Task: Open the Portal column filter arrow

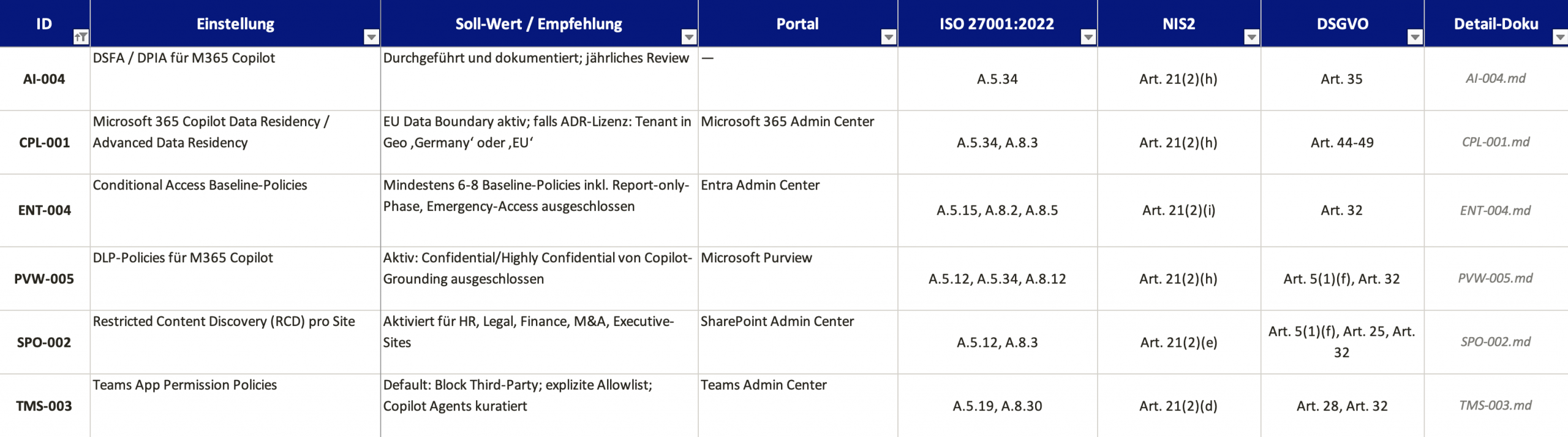Action: click(x=889, y=37)
